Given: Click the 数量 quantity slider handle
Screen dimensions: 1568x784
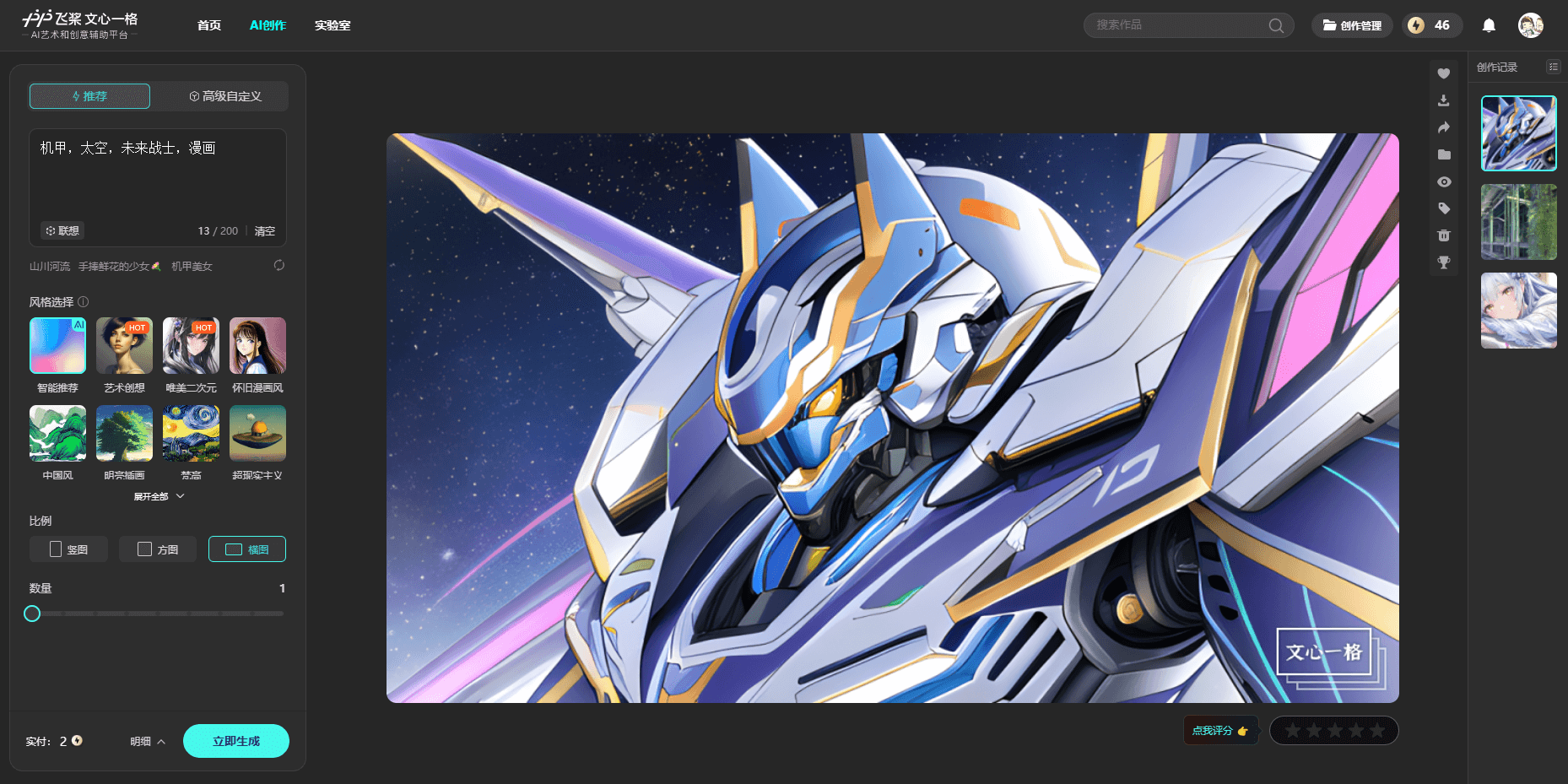Looking at the screenshot, I should pos(32,614).
